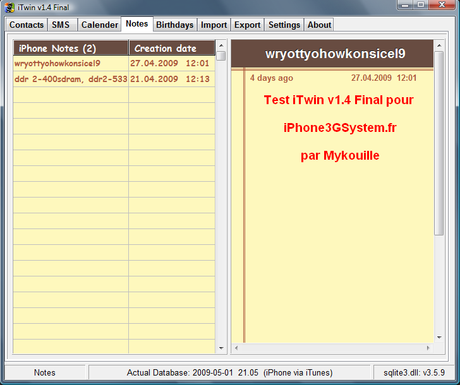
Task: Click the iTwin app icon in title bar
Action: (10, 7)
